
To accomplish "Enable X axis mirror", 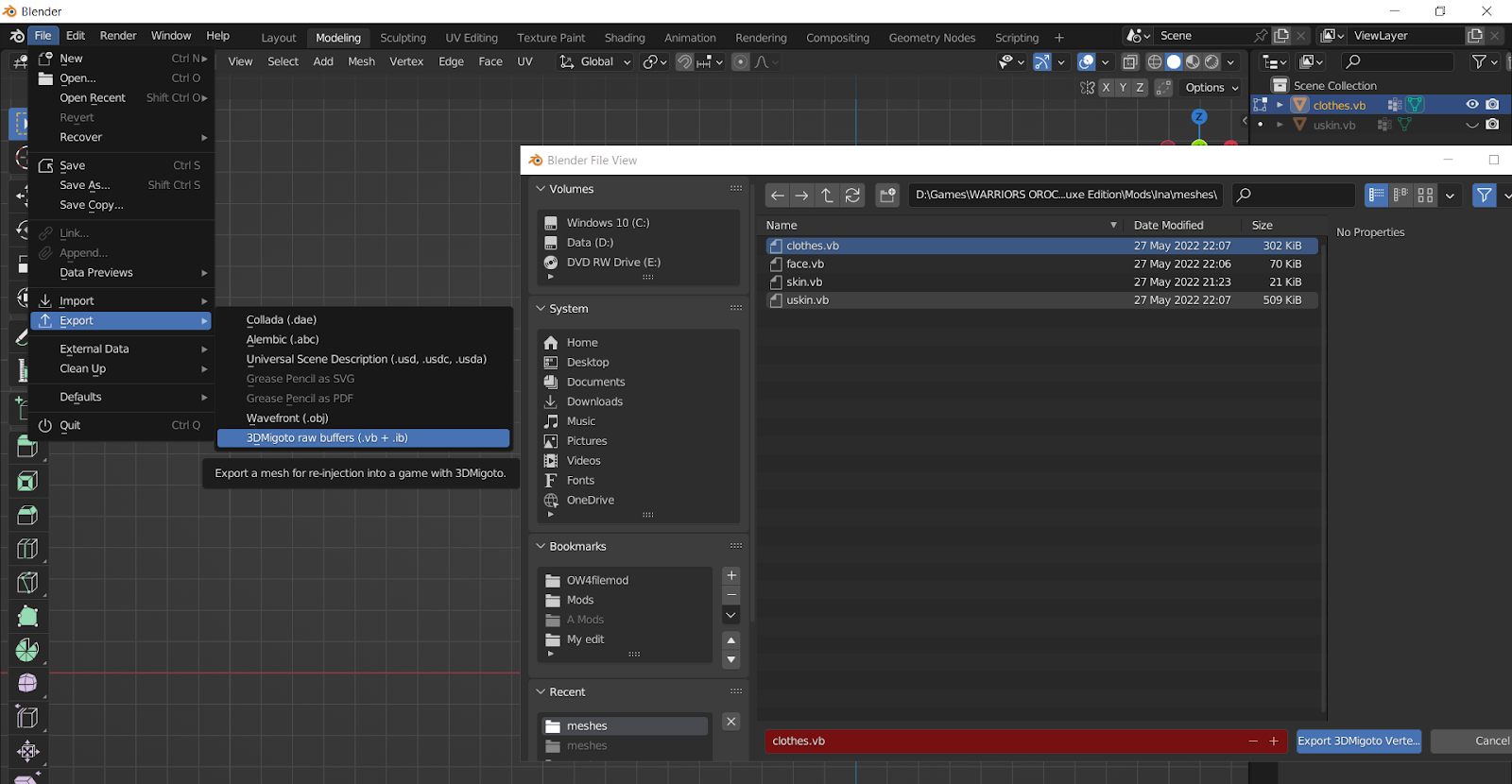I will pyautogui.click(x=1106, y=87).
